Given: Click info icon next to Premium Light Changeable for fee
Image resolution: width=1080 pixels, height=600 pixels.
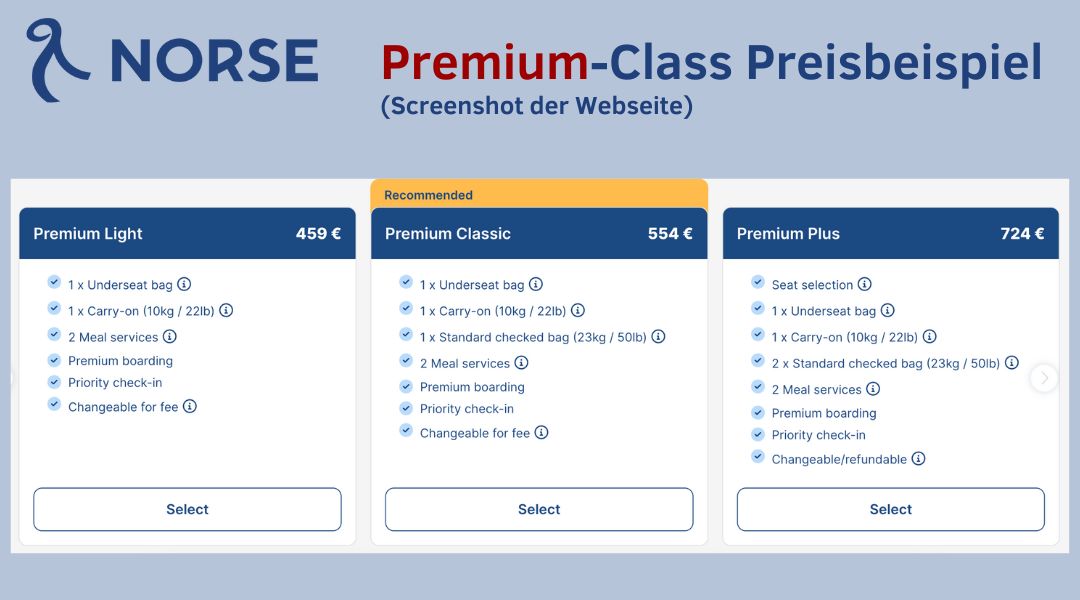Looking at the screenshot, I should (x=189, y=406).
